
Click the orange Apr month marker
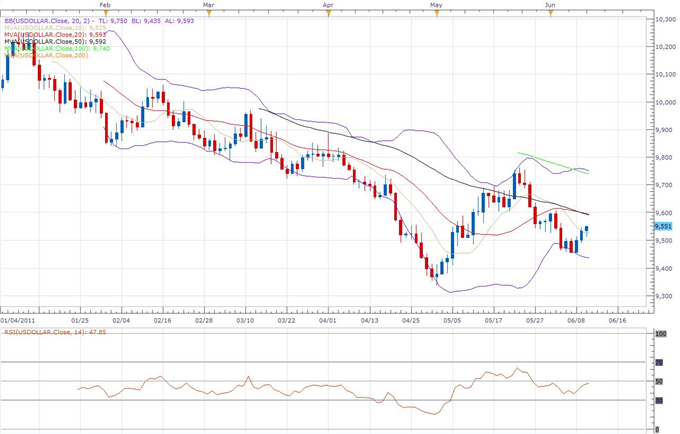(x=329, y=13)
